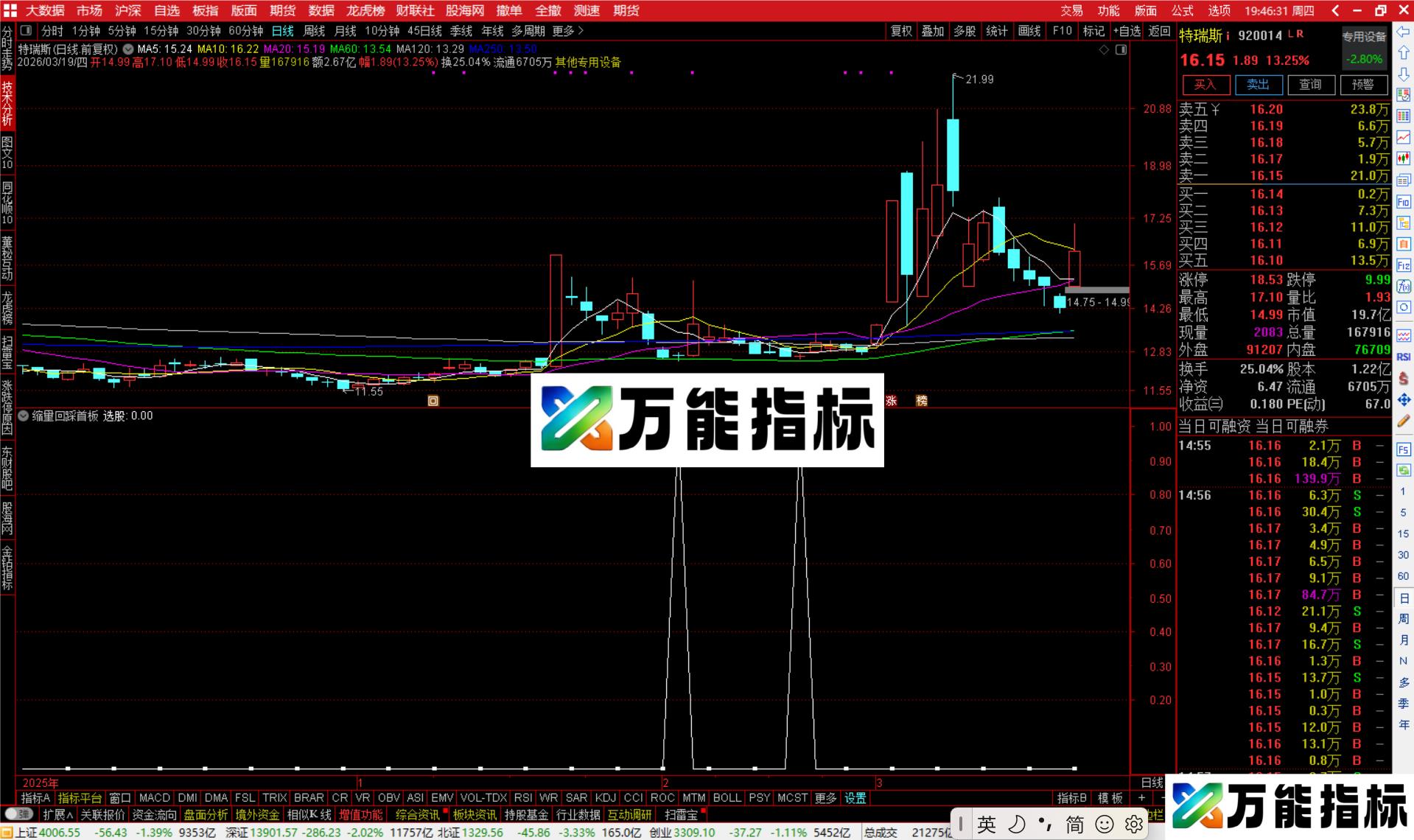Add stock to watchlist via +自选
Viewport: 1414px width, 840px height.
1127,31
